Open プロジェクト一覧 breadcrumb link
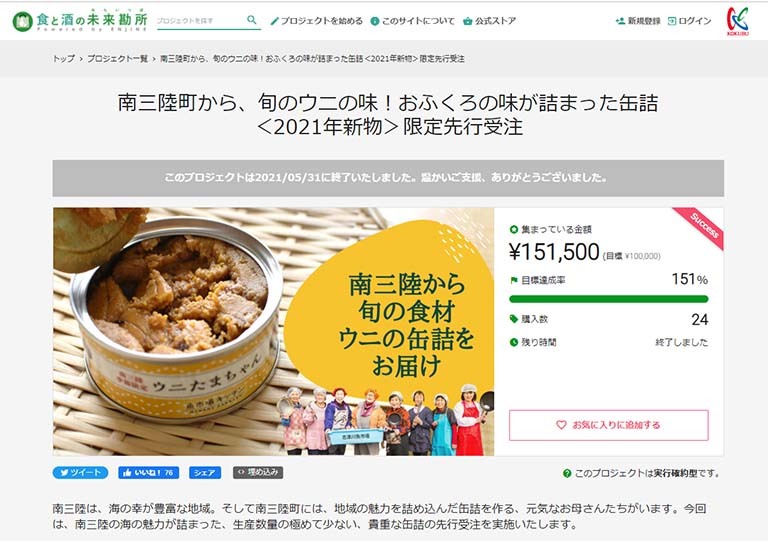Screen dimensions: 768x541 (118, 59)
